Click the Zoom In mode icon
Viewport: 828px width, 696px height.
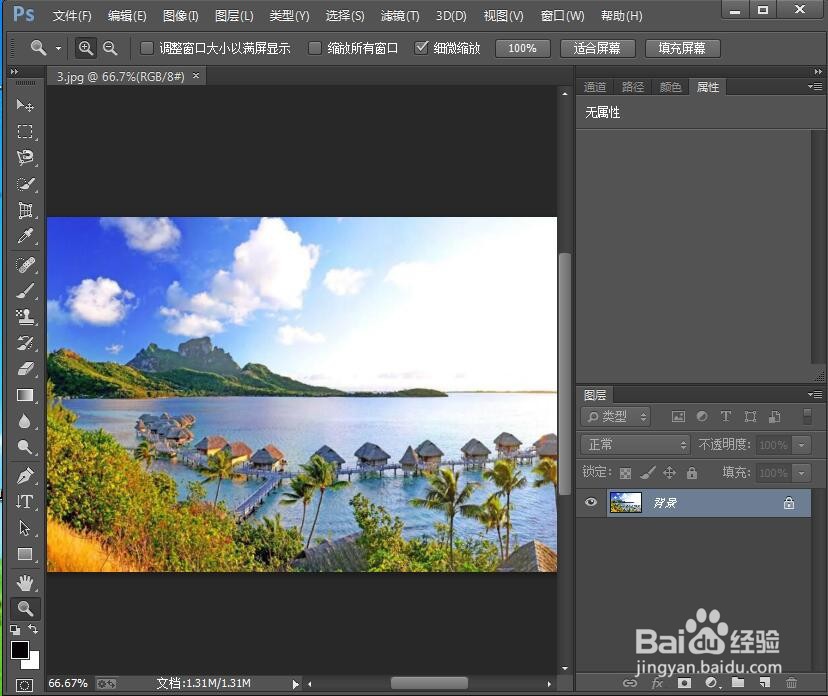coord(86,48)
